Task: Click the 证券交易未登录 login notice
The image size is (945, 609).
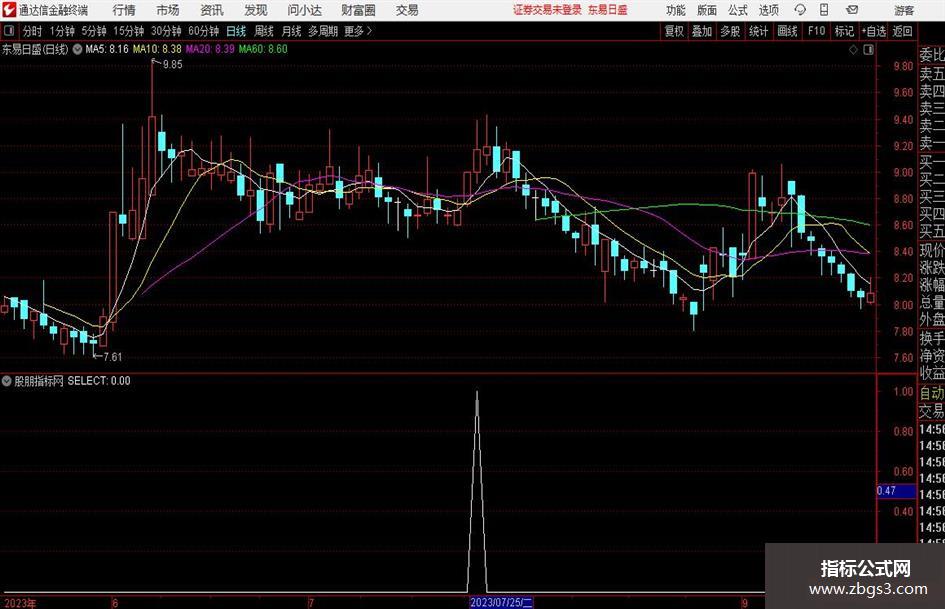Action: (x=547, y=10)
